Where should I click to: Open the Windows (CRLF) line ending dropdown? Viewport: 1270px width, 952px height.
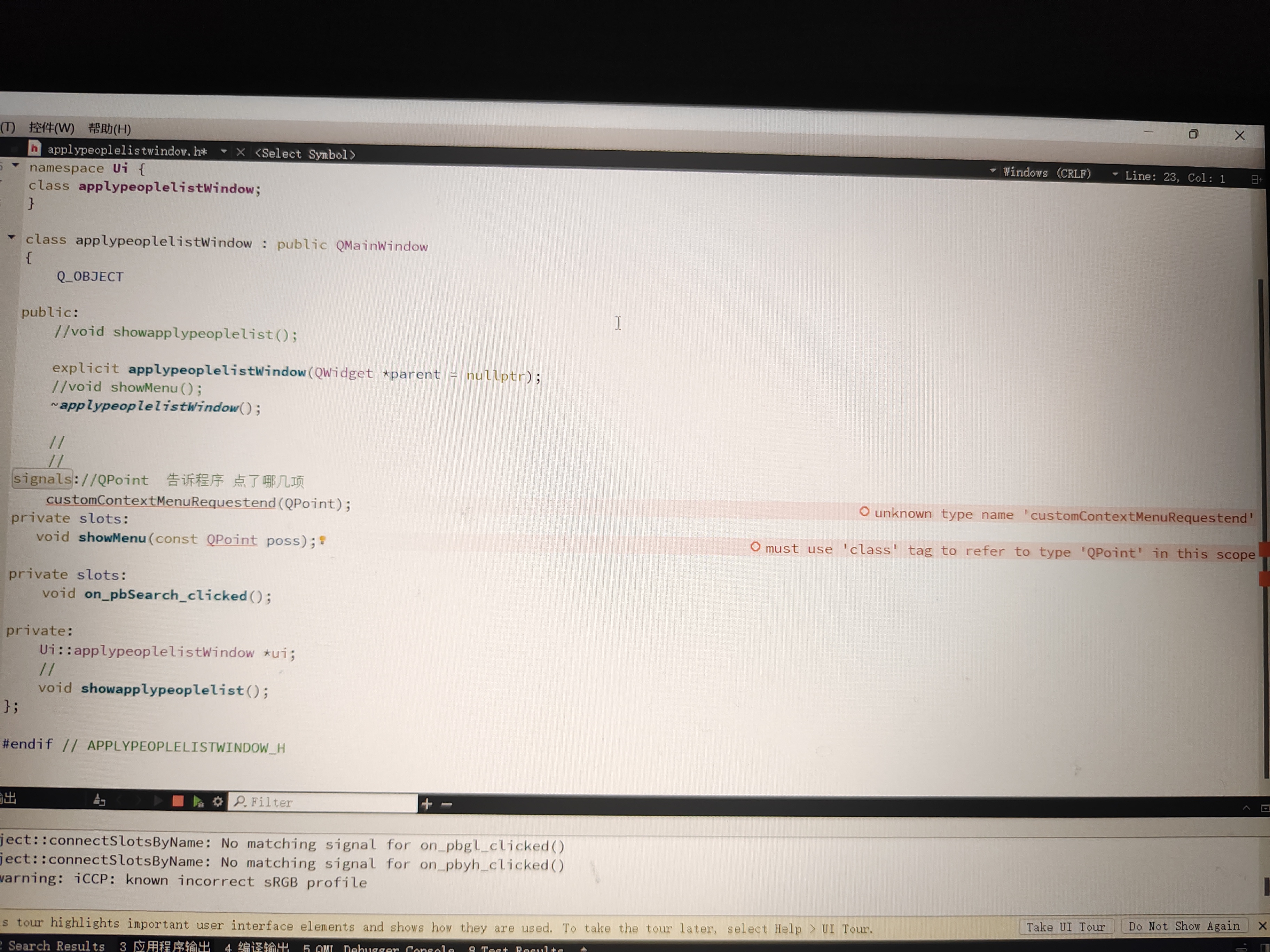1046,173
